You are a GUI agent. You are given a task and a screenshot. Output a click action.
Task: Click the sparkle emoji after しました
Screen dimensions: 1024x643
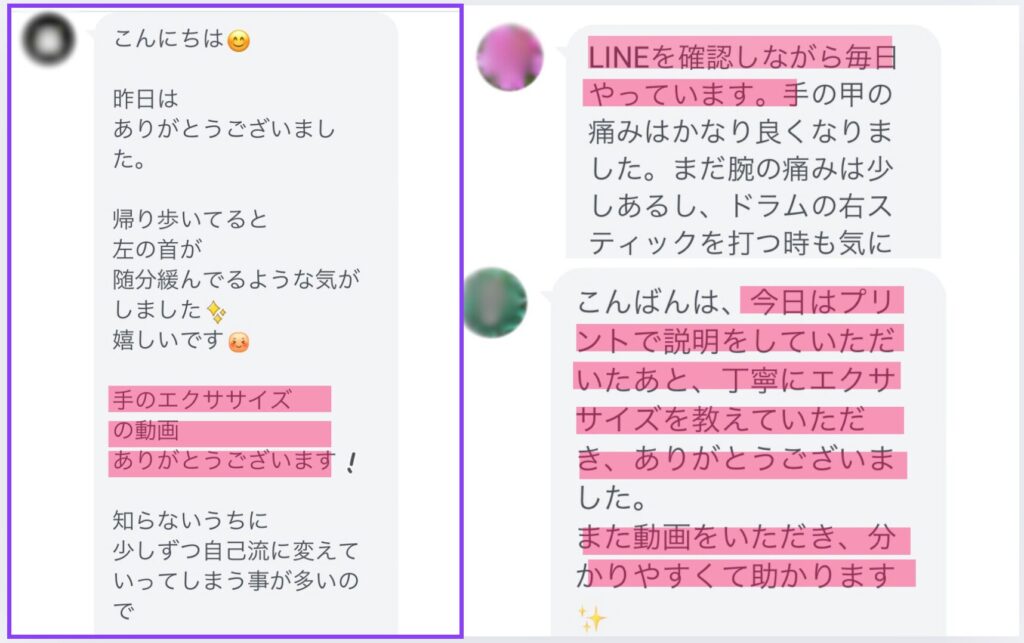pos(216,311)
